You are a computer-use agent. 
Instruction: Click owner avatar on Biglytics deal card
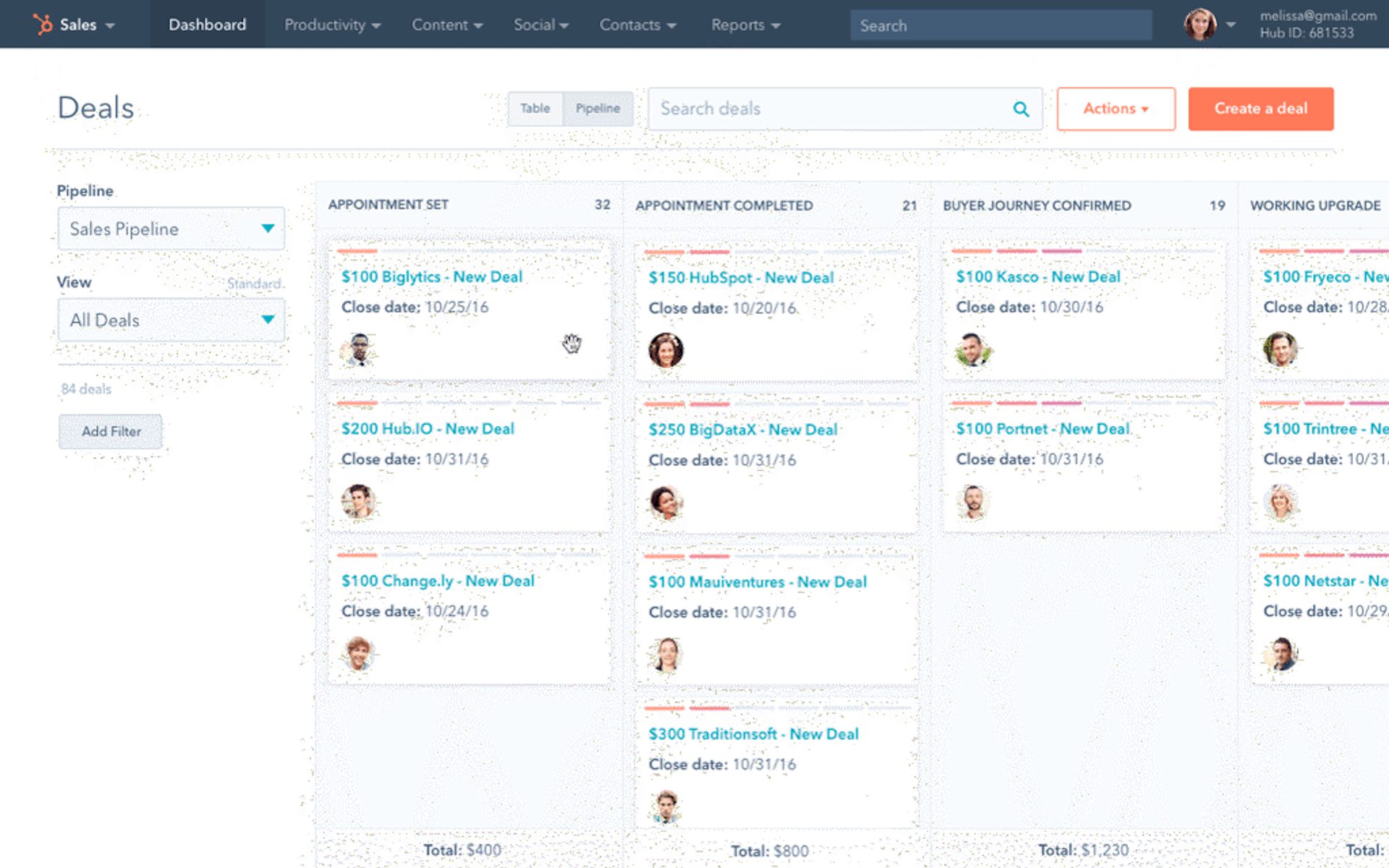359,350
